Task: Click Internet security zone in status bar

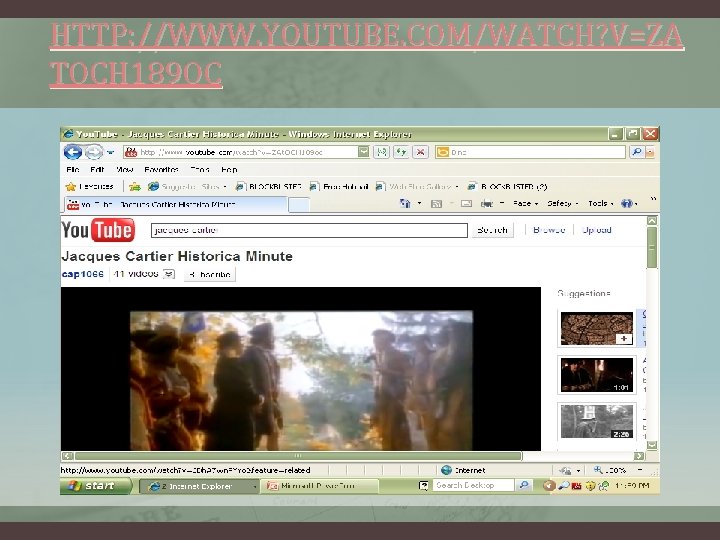Action: click(463, 470)
